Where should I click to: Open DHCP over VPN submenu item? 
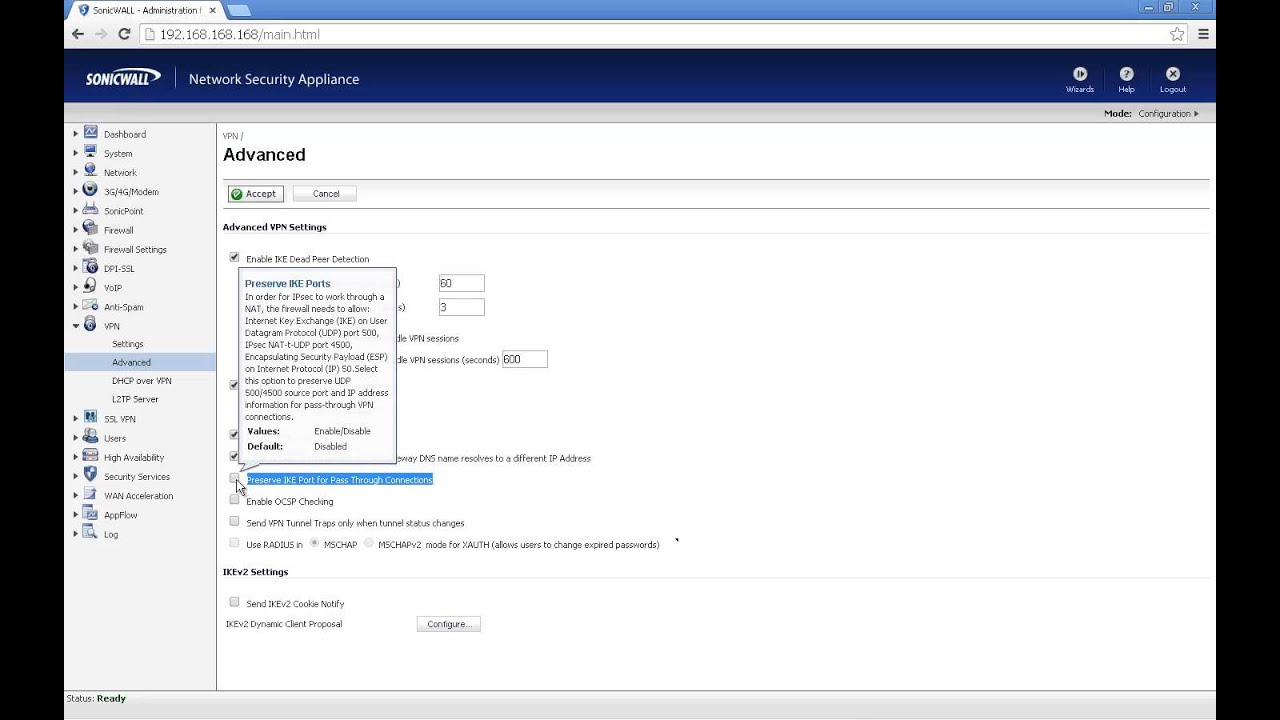(x=142, y=381)
